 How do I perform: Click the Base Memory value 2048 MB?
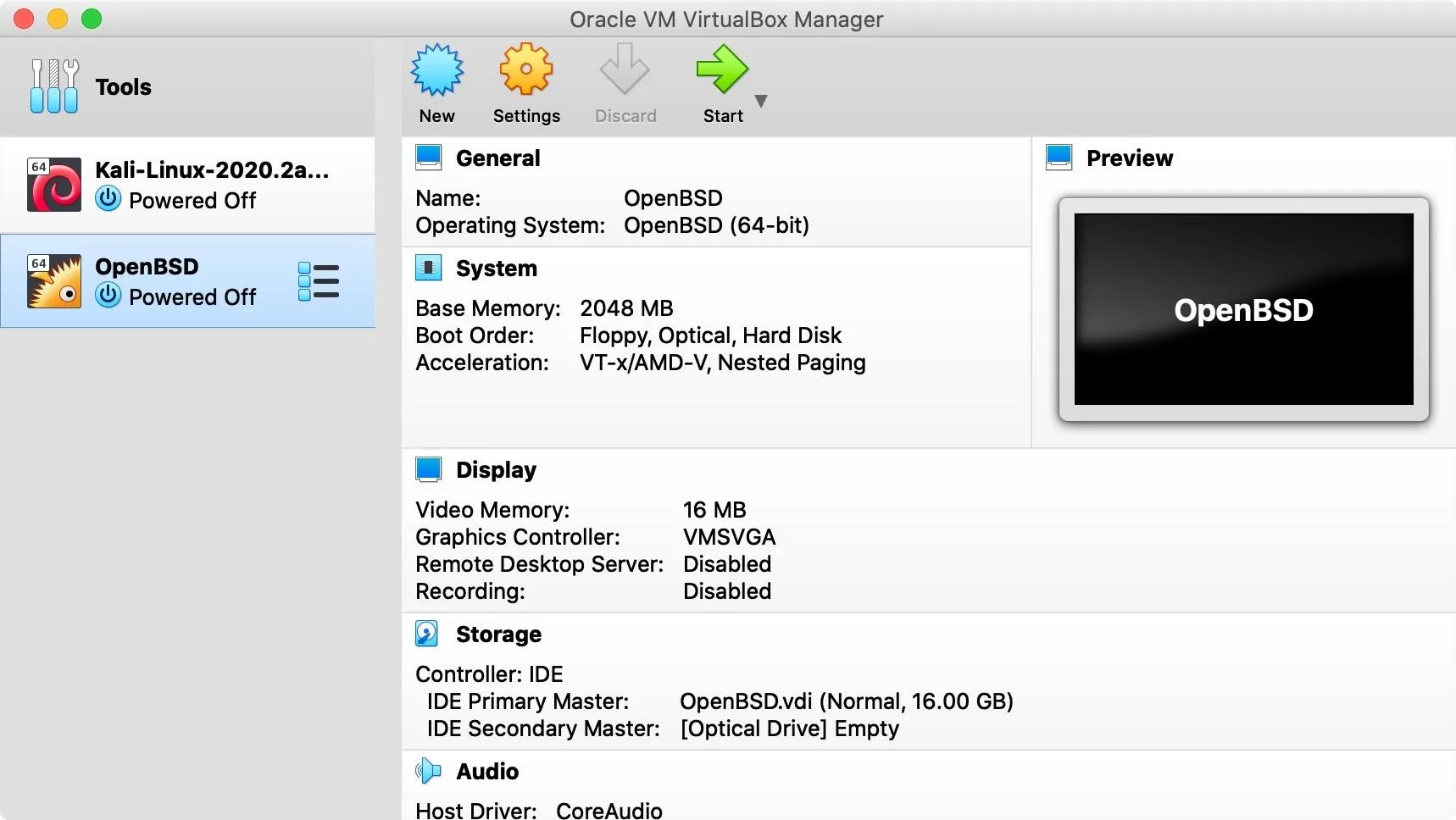(x=626, y=308)
